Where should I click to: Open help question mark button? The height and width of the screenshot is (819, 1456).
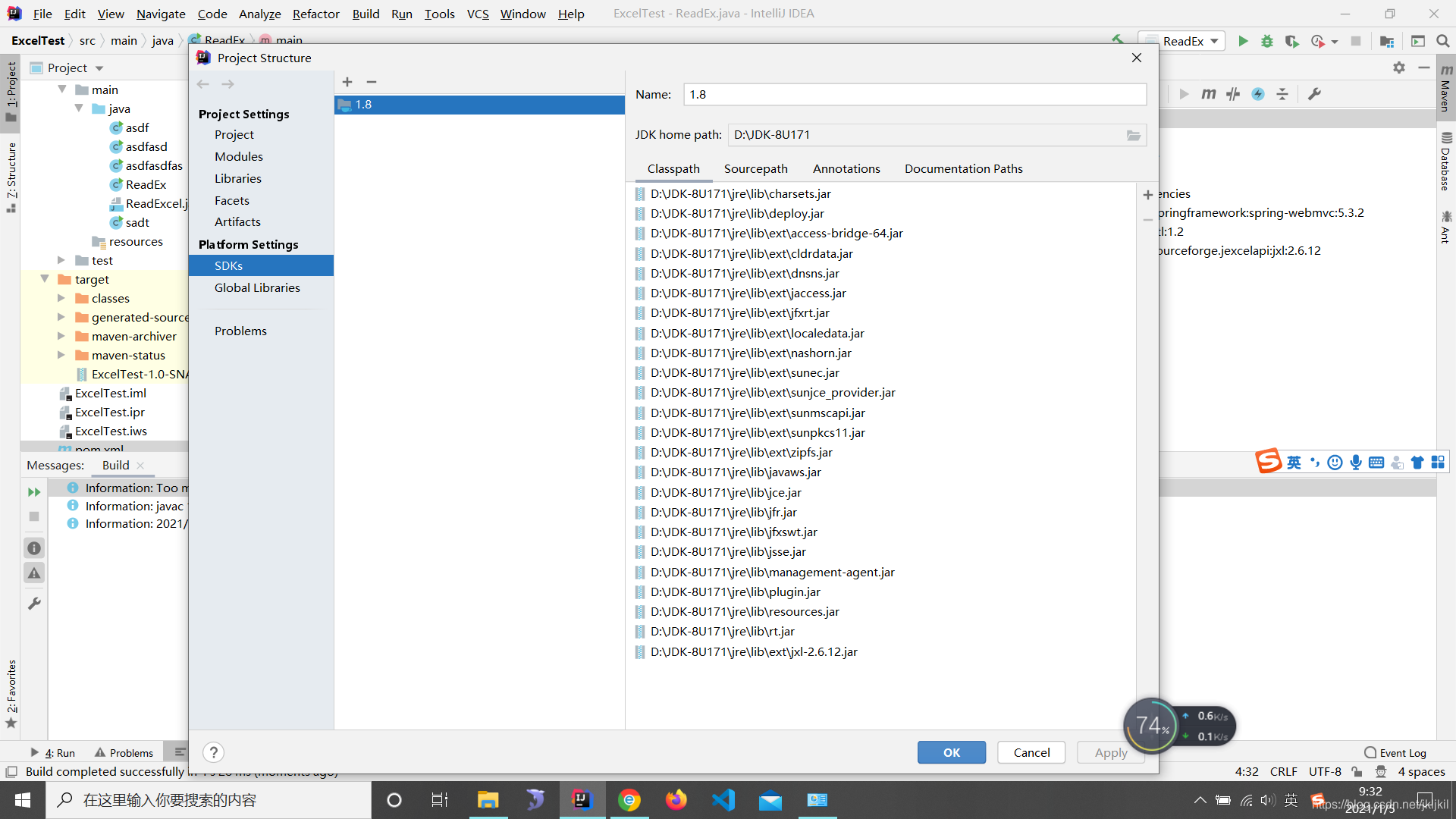214,752
